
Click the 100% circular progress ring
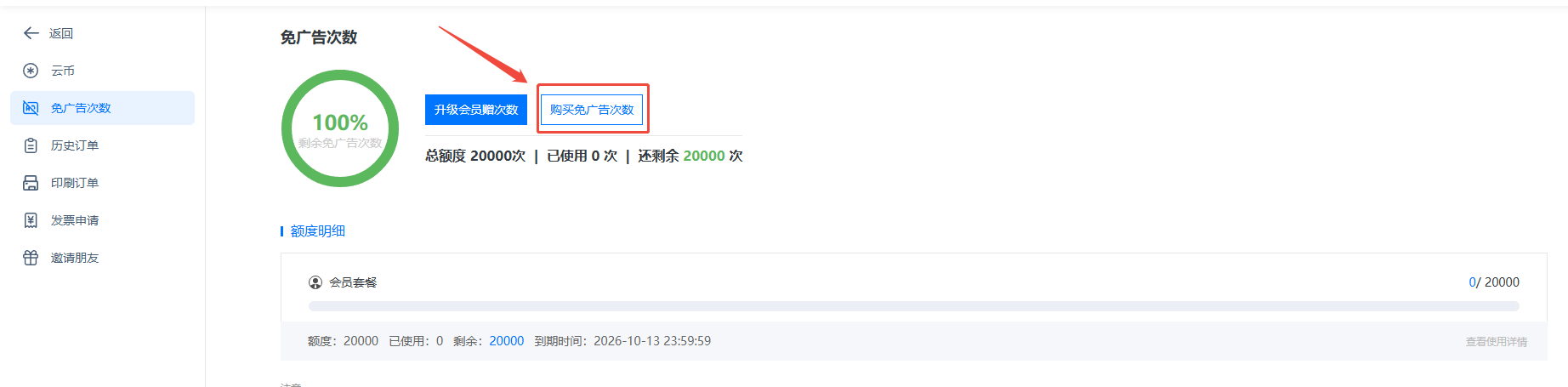pos(340,128)
